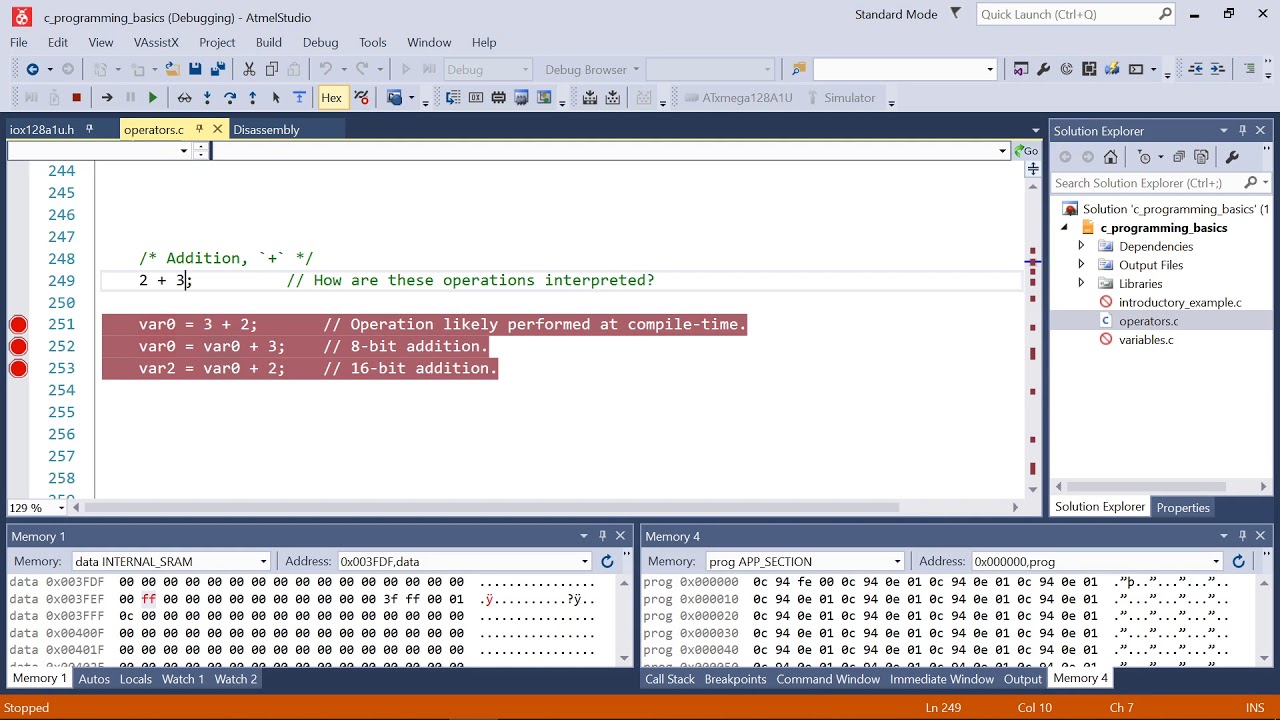The height and width of the screenshot is (720, 1280).
Task: Toggle Hex display mode
Action: pyautogui.click(x=331, y=97)
